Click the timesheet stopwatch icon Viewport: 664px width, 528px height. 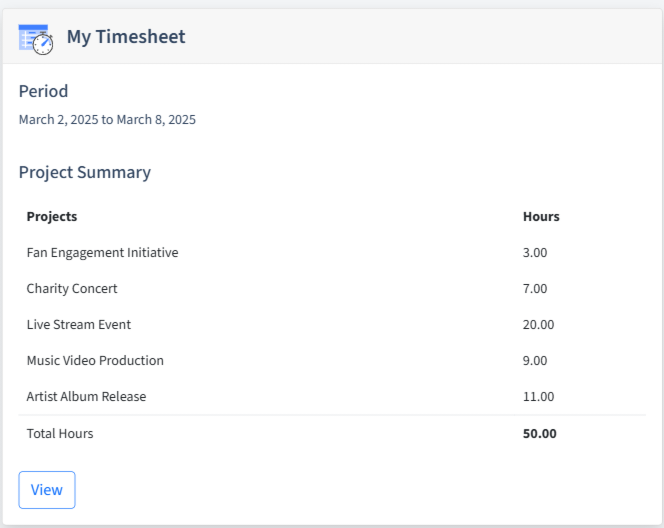click(36, 39)
